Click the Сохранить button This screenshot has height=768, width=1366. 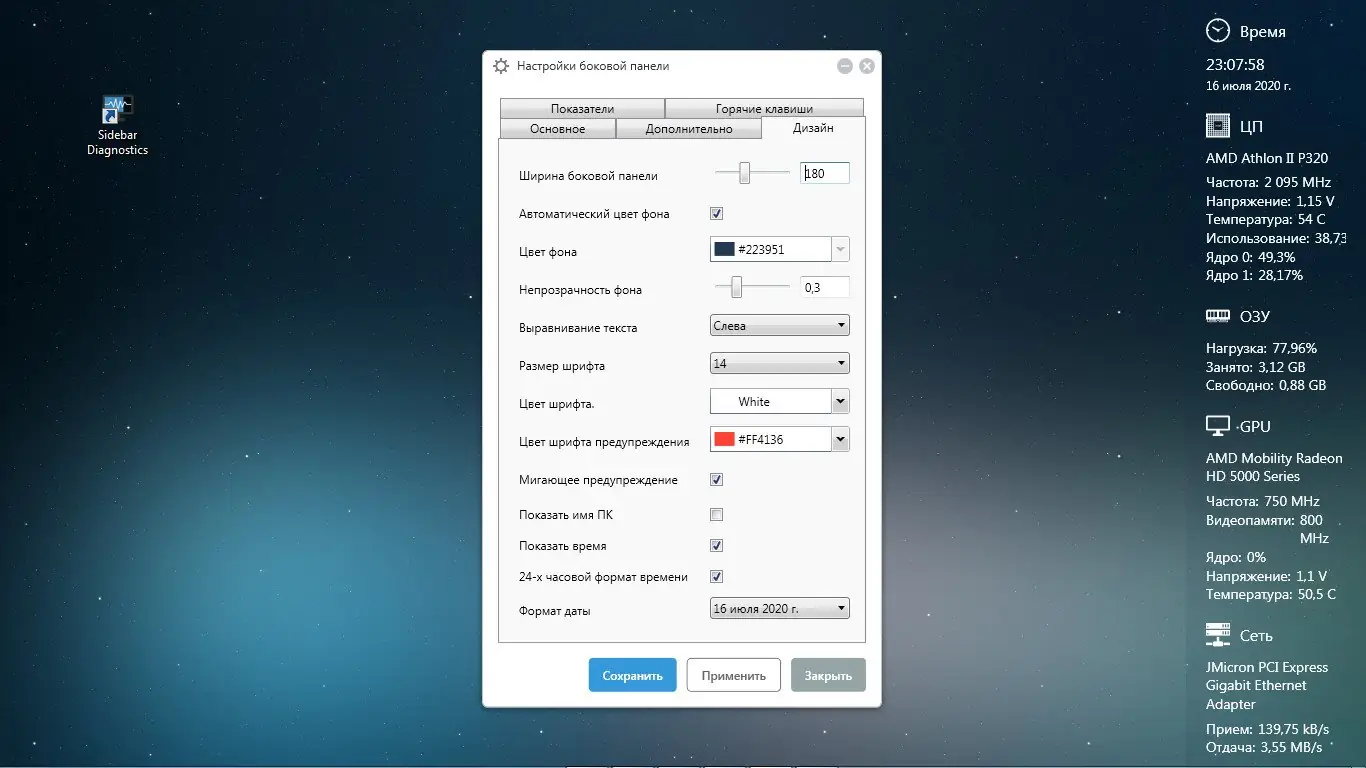coord(633,675)
